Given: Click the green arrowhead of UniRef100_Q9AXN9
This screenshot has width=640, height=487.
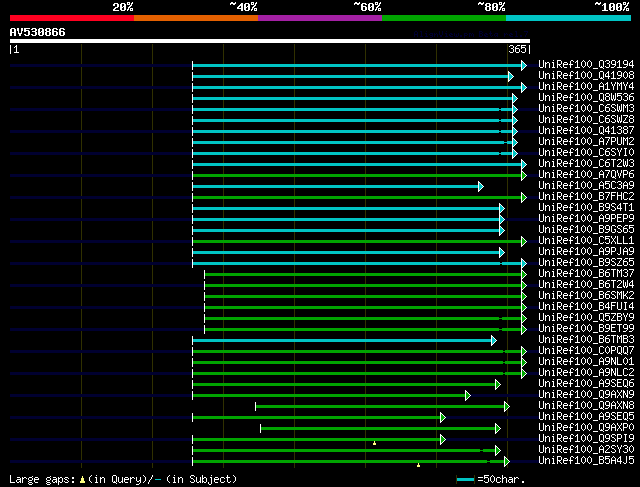Looking at the screenshot, I should 468,396.
